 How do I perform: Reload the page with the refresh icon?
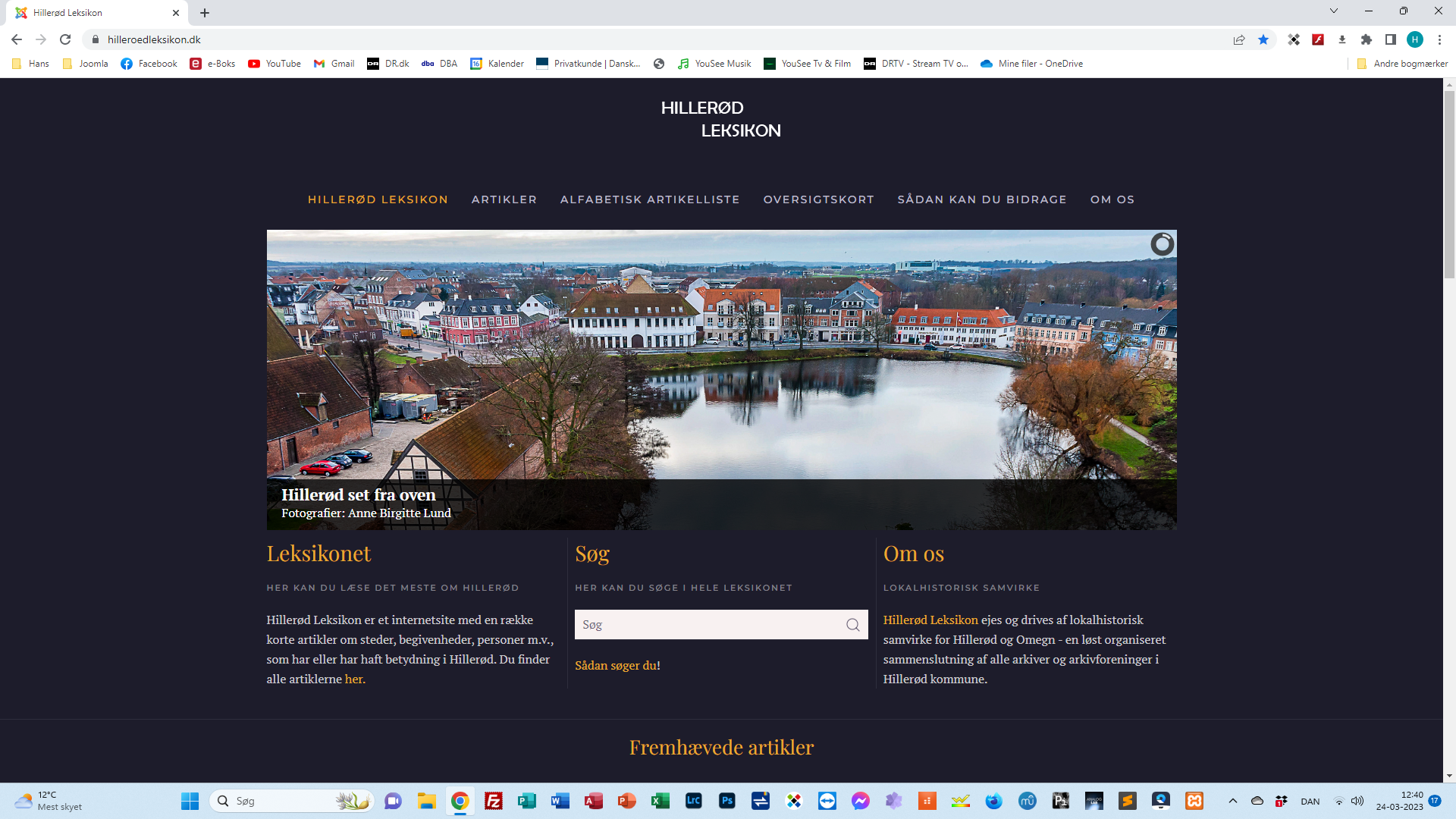point(65,39)
